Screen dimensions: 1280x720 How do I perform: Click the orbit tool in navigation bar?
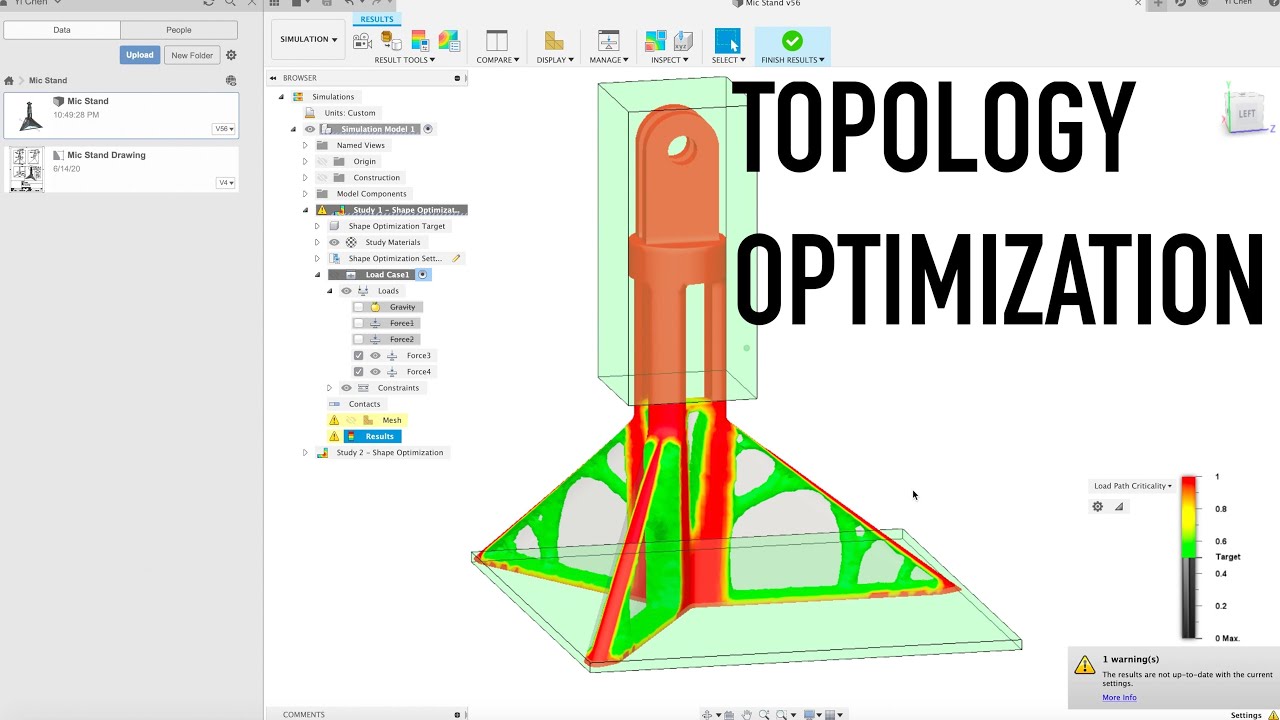[x=707, y=715]
